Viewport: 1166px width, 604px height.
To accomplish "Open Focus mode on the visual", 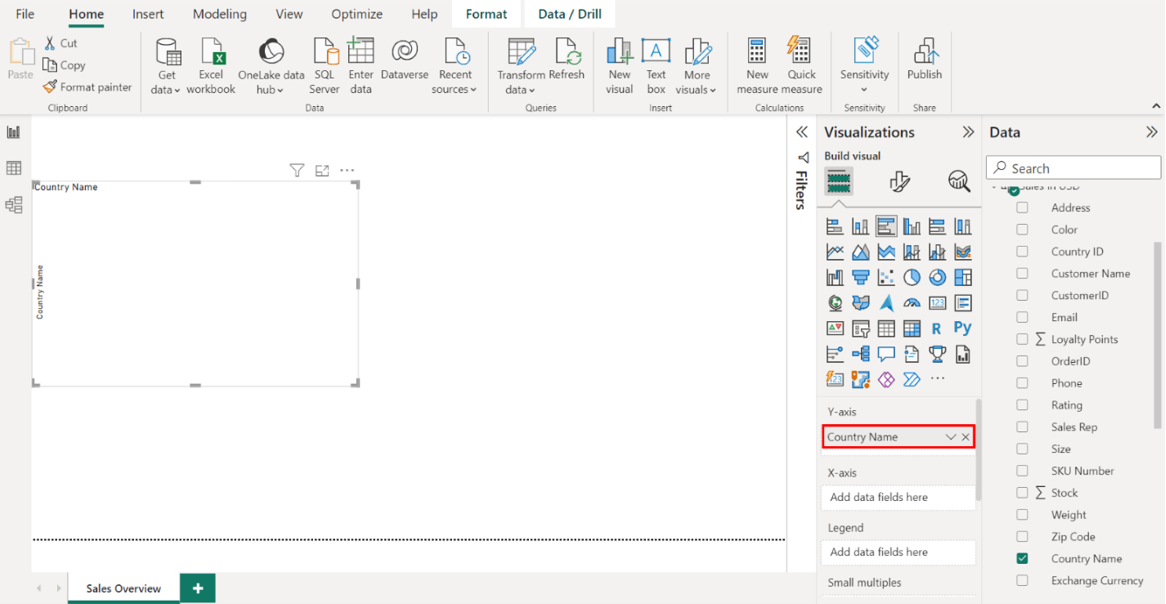I will click(322, 171).
